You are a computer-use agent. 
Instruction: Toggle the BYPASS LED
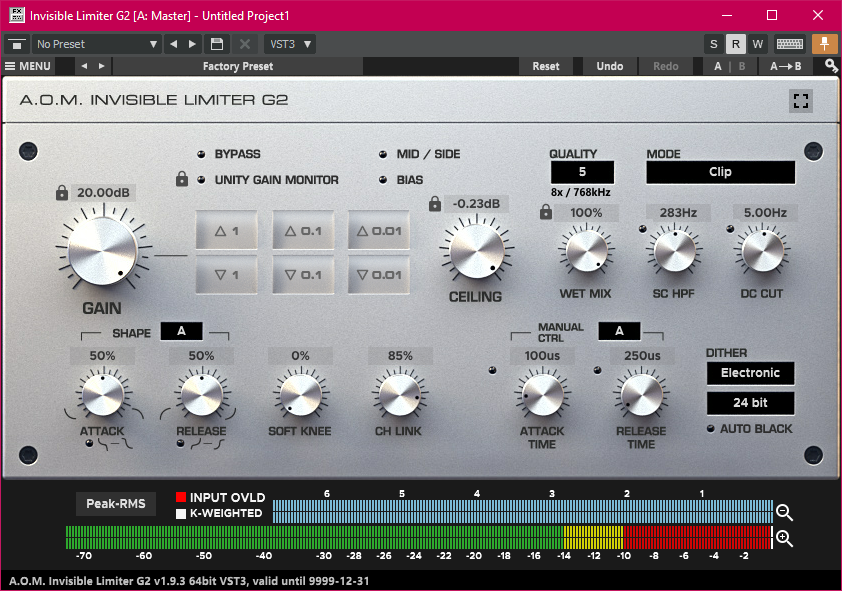tap(201, 155)
